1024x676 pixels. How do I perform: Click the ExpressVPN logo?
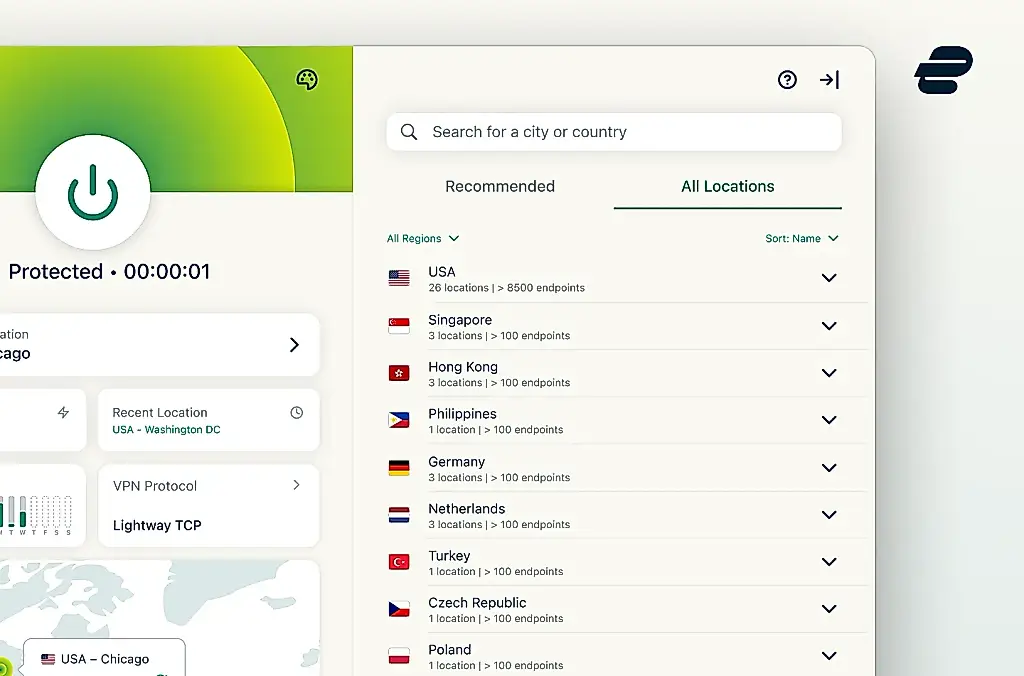(944, 70)
